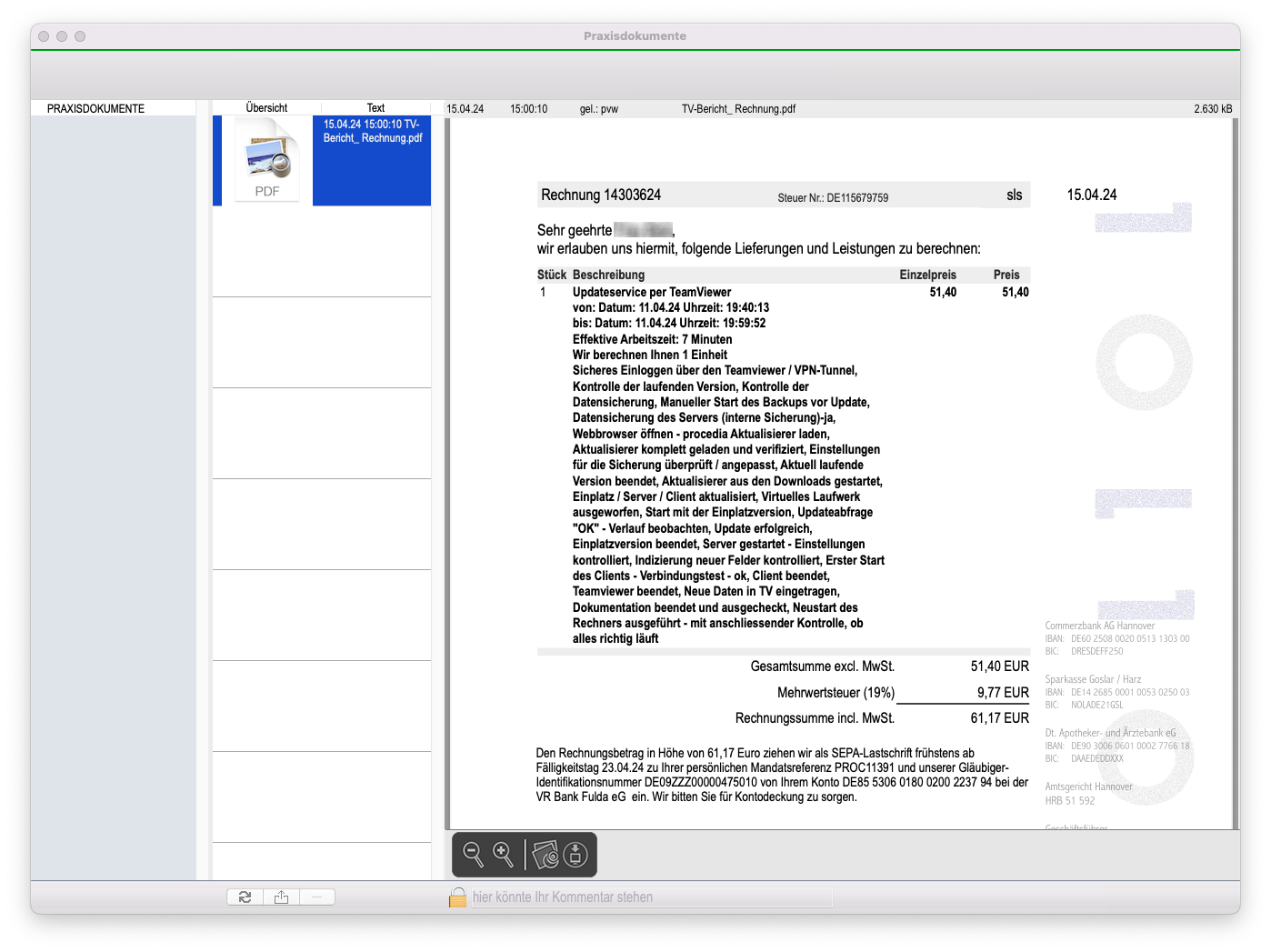This screenshot has width=1271, height=952.
Task: Zoom out of the invoice preview
Action: [473, 854]
